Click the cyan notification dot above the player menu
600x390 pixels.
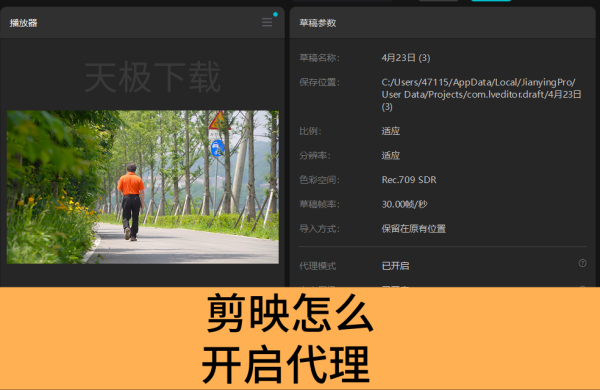coord(275,15)
